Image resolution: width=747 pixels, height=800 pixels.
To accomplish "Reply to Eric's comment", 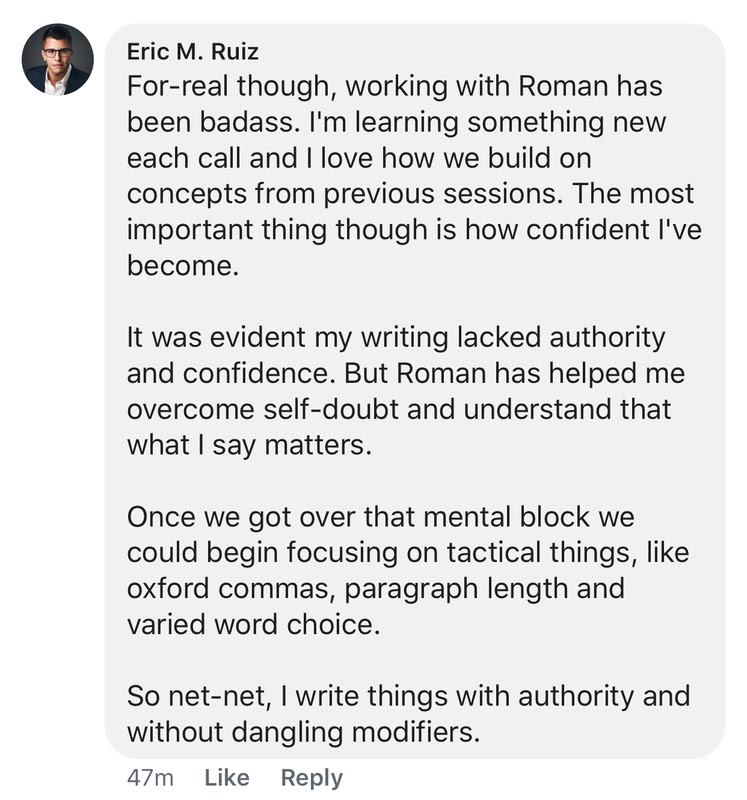I will tap(311, 777).
